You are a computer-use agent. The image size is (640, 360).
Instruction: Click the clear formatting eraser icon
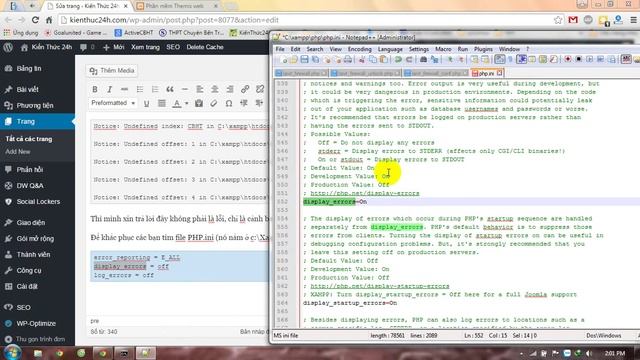(213, 104)
